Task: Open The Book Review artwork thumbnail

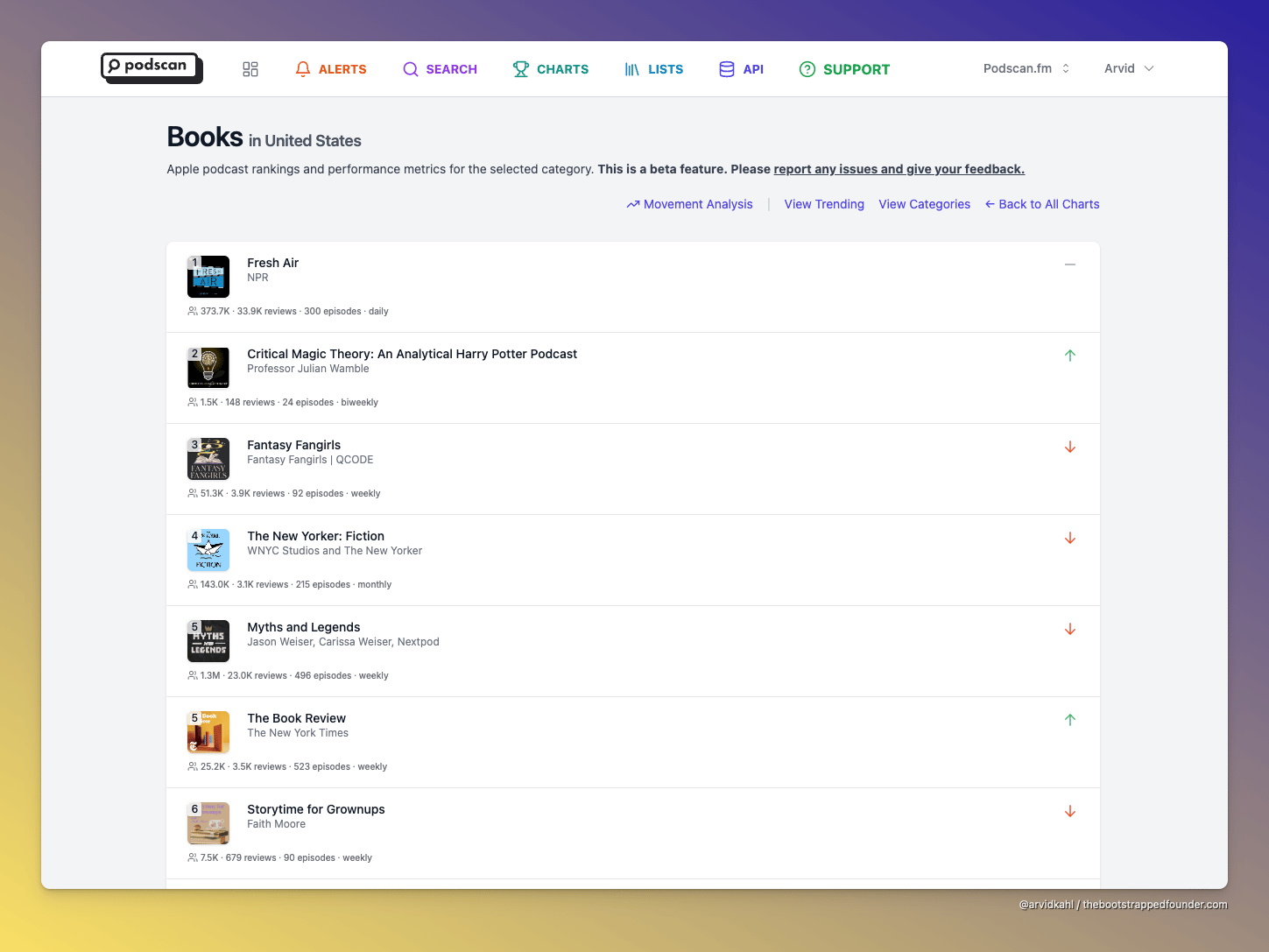Action: point(208,732)
